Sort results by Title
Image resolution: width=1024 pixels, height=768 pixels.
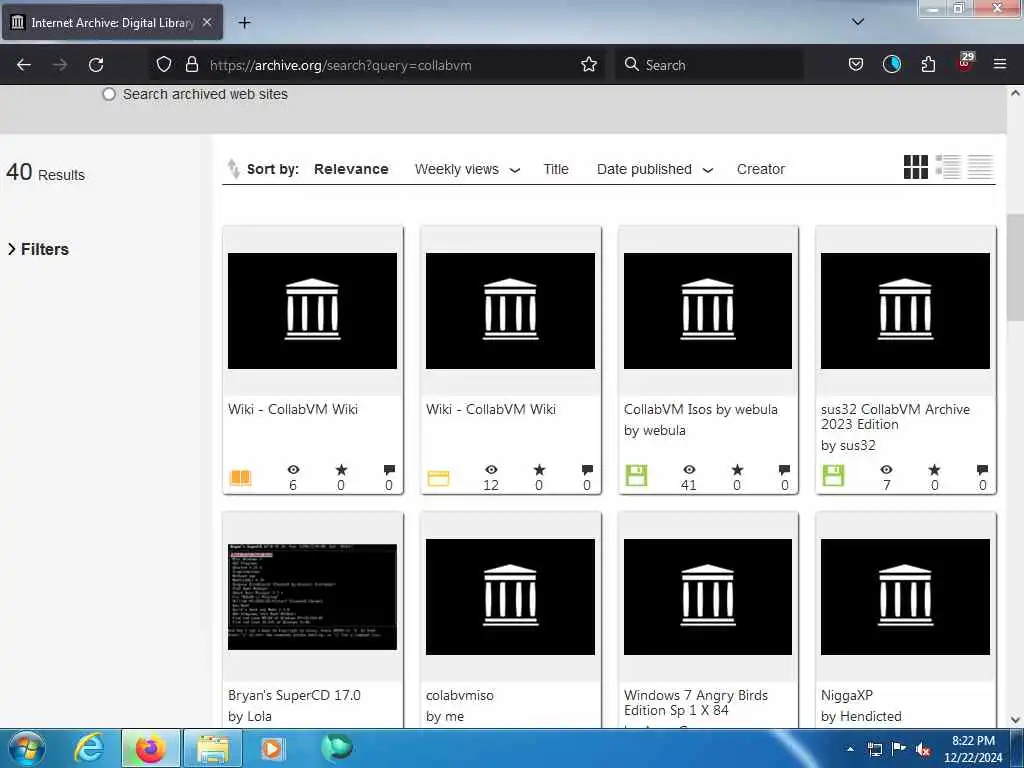coord(556,169)
